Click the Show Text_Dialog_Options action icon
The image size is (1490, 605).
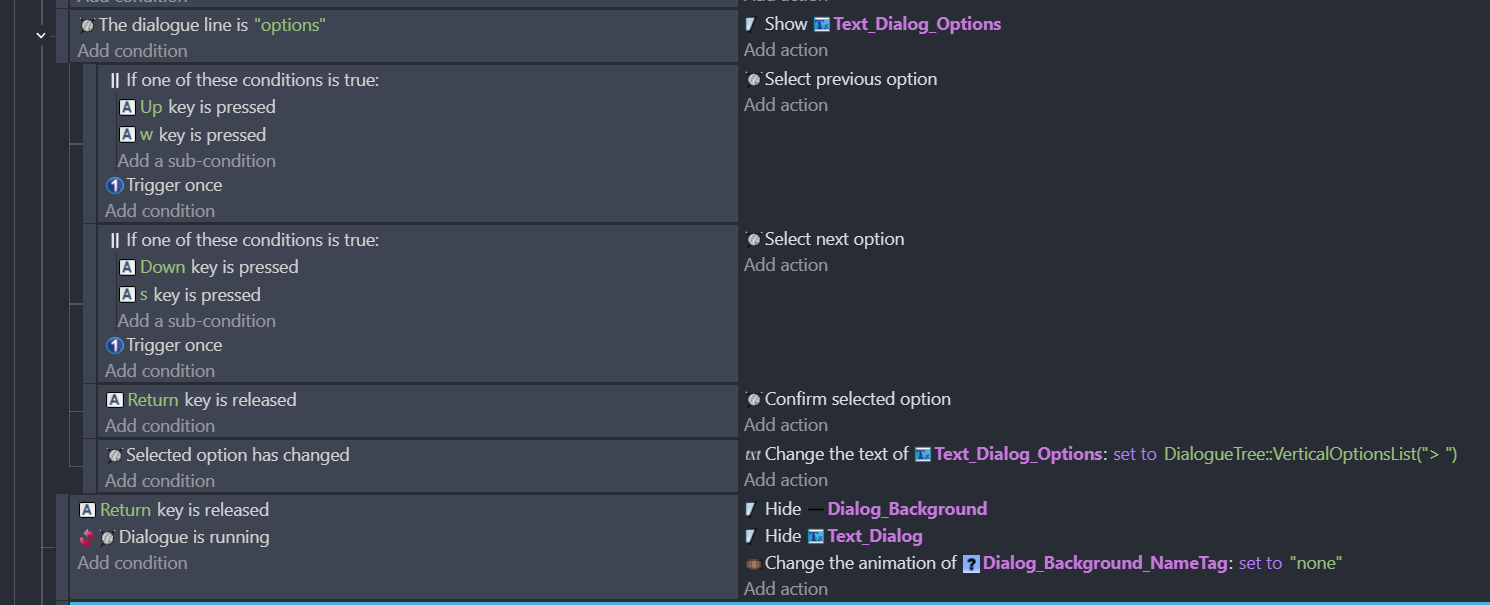751,24
